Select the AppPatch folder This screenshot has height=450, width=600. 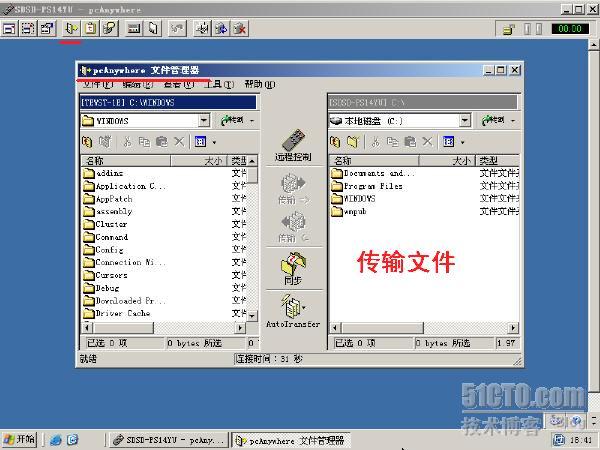[108, 199]
